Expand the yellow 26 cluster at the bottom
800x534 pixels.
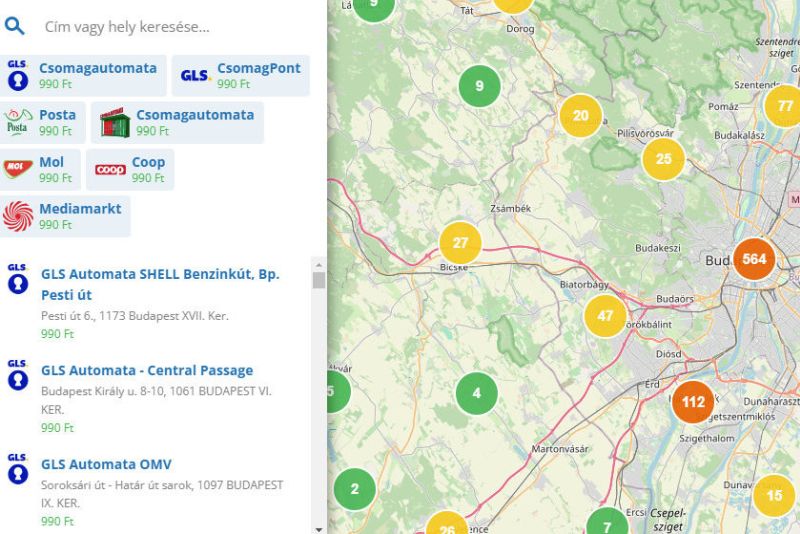pos(446,523)
